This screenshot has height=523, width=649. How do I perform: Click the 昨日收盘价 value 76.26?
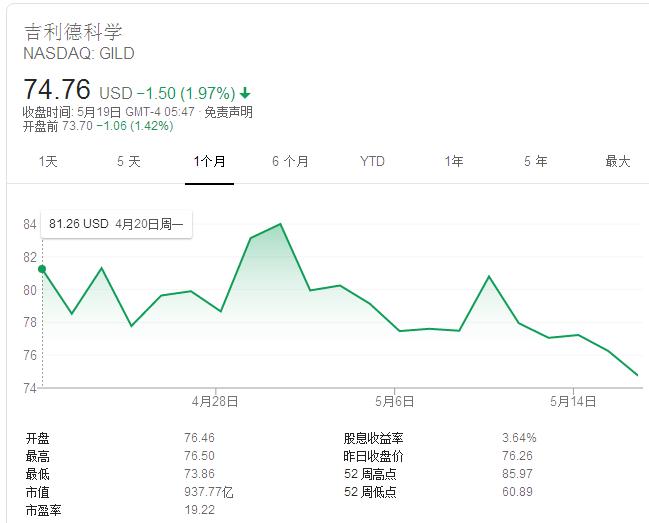pos(517,456)
